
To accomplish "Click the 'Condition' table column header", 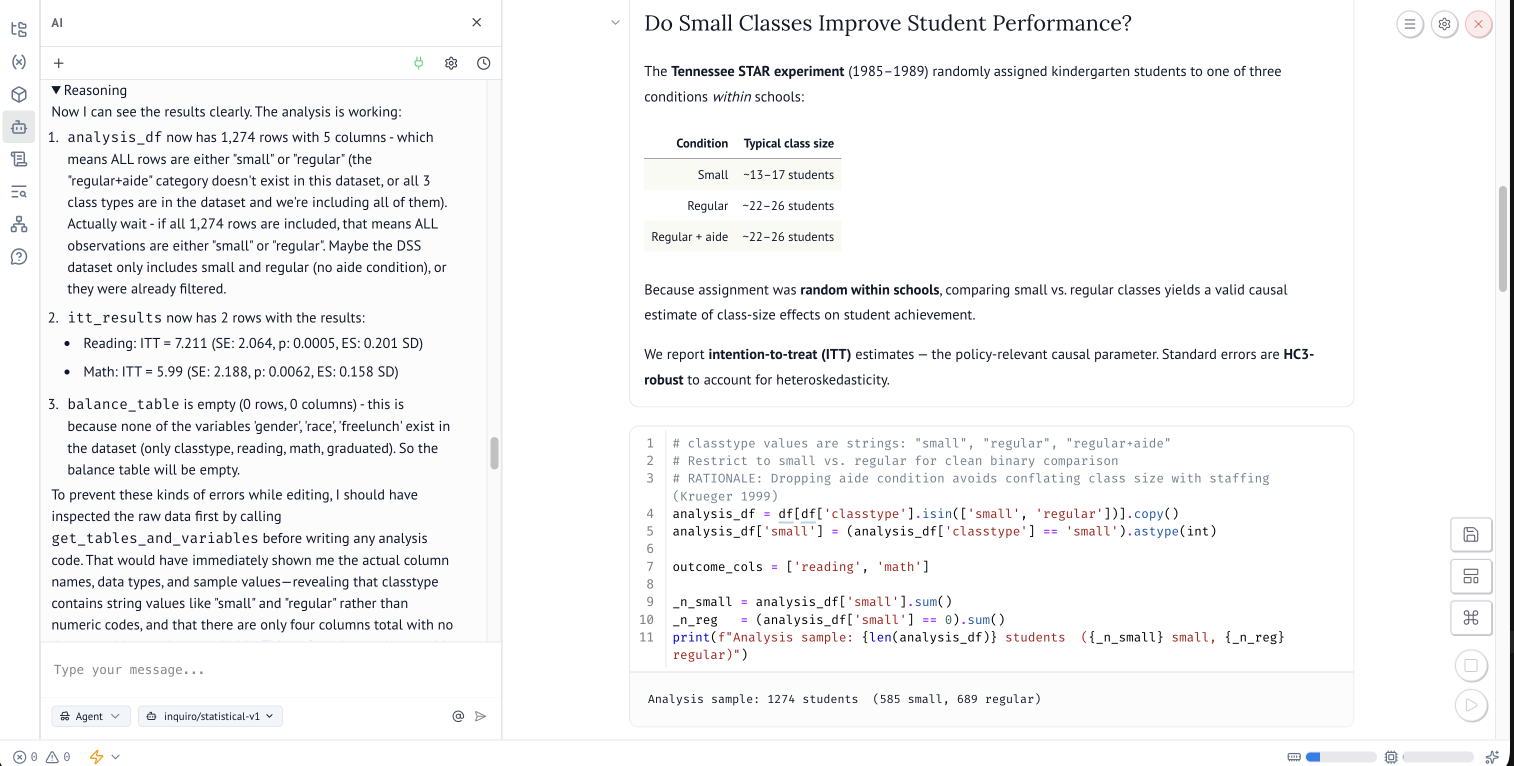I will click(702, 144).
